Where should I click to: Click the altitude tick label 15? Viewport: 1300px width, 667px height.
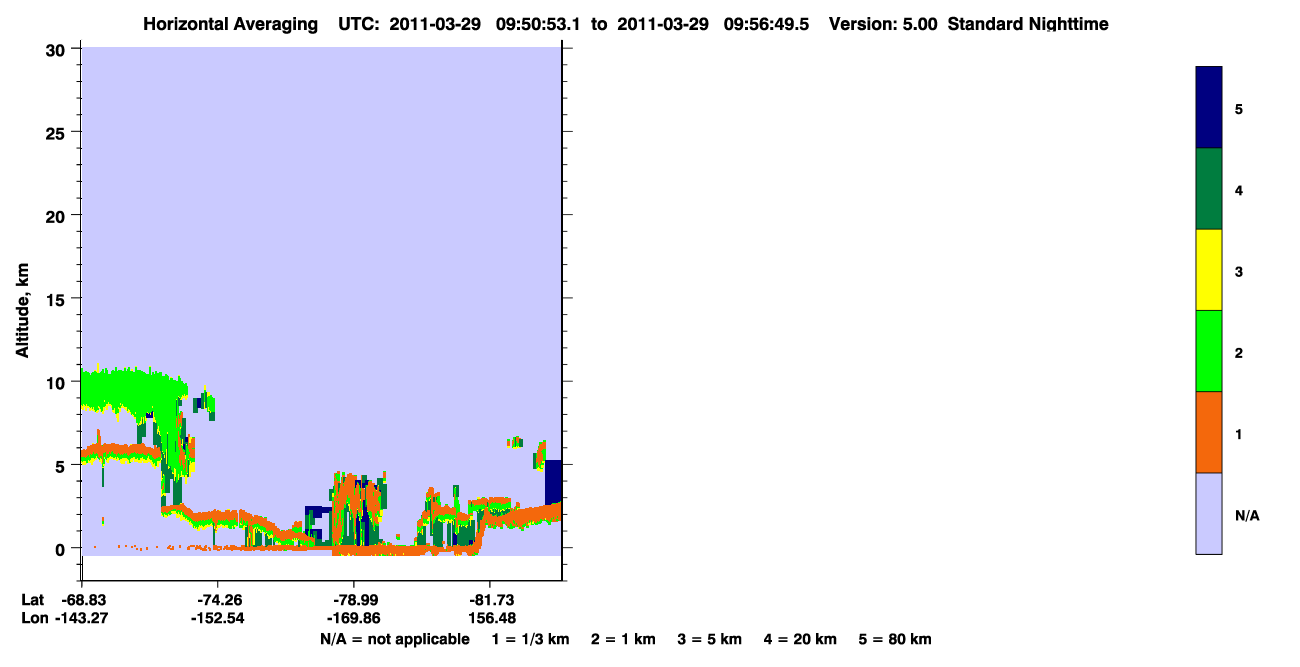(x=58, y=298)
